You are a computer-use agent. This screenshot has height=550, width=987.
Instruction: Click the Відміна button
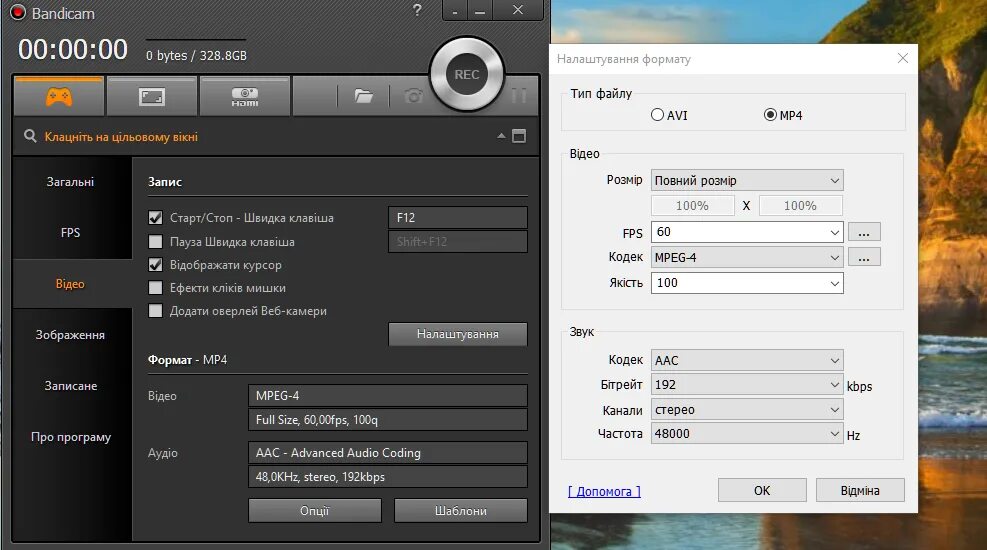tap(860, 490)
